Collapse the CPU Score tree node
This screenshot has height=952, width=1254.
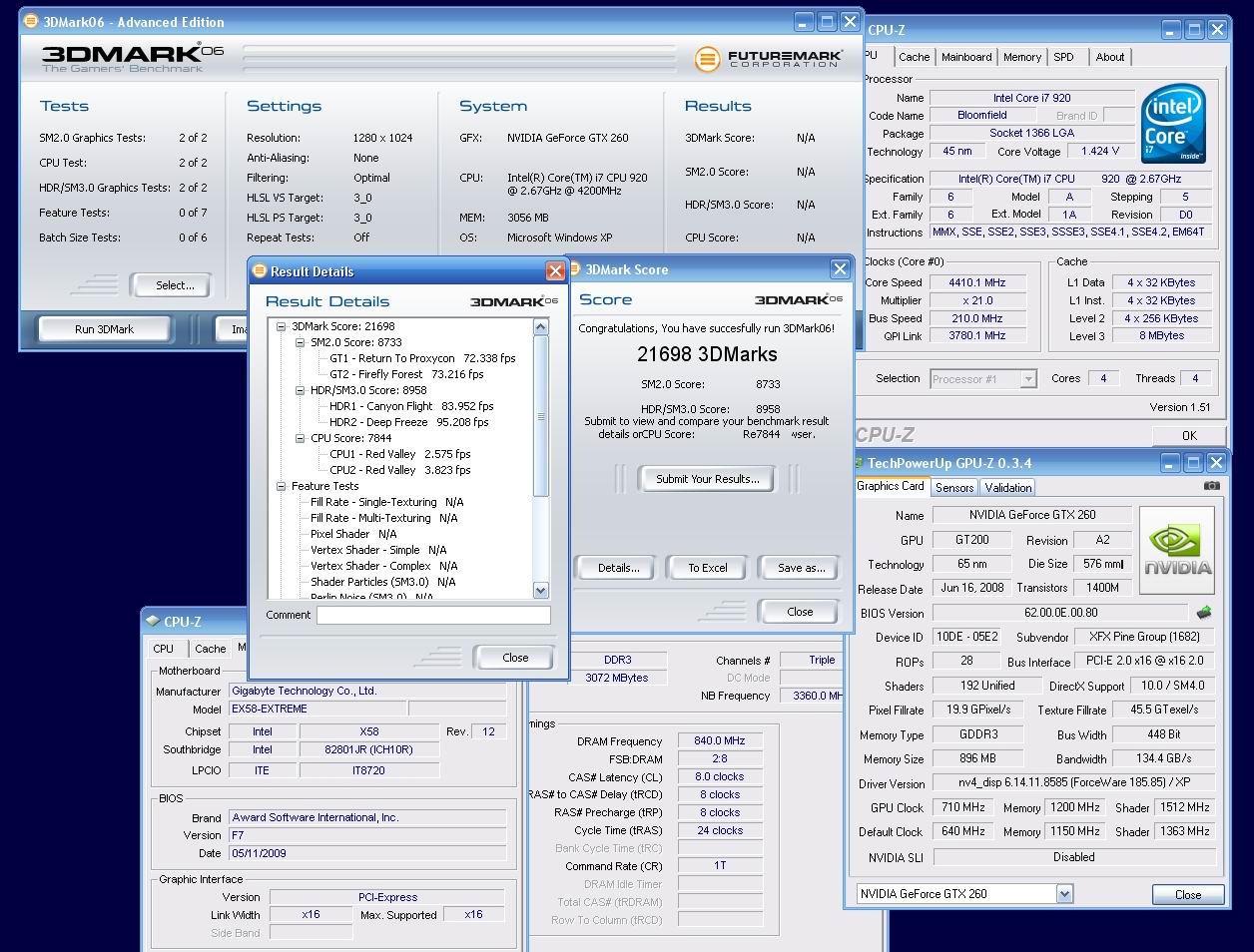(x=301, y=438)
